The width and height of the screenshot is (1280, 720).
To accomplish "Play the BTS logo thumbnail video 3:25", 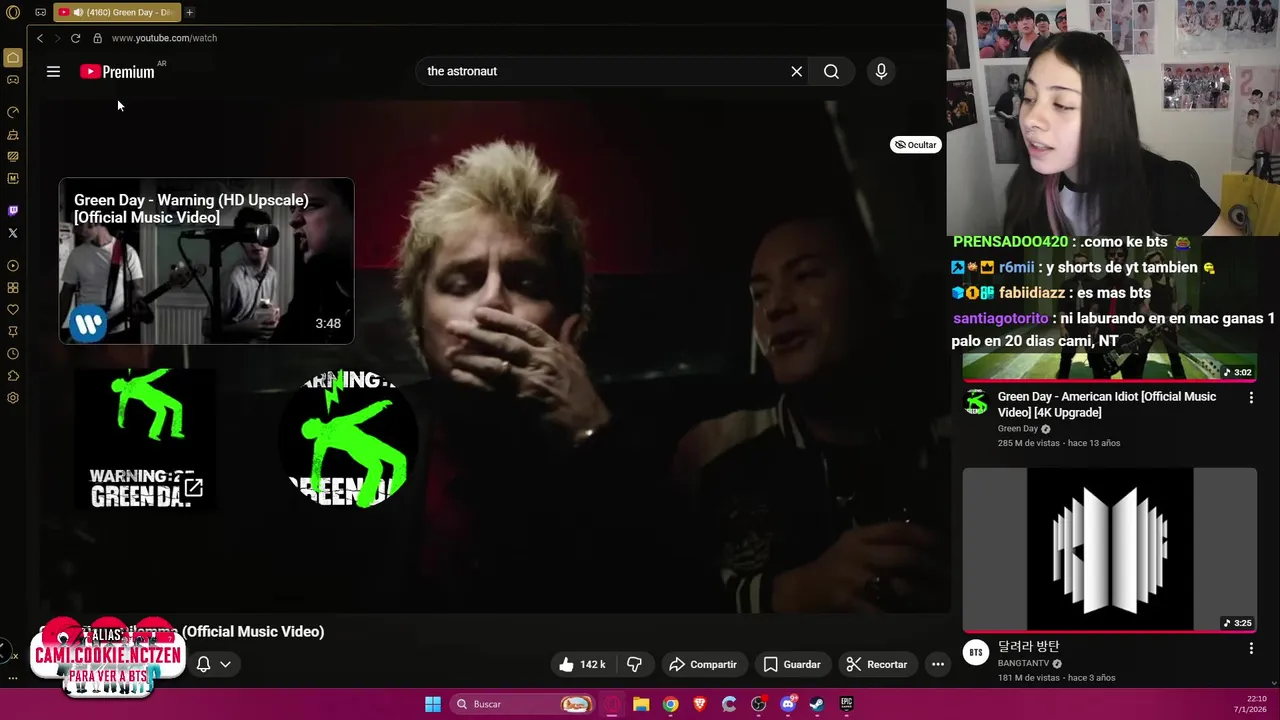I will pos(1110,549).
